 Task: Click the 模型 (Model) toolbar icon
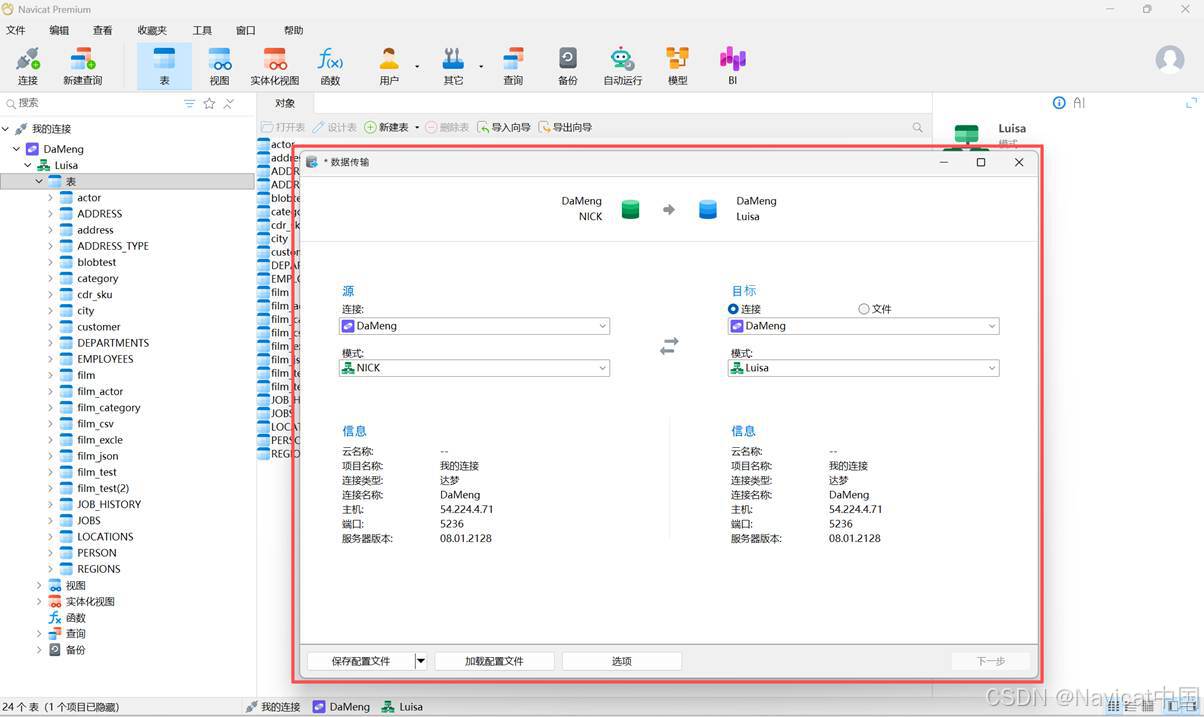(x=677, y=66)
